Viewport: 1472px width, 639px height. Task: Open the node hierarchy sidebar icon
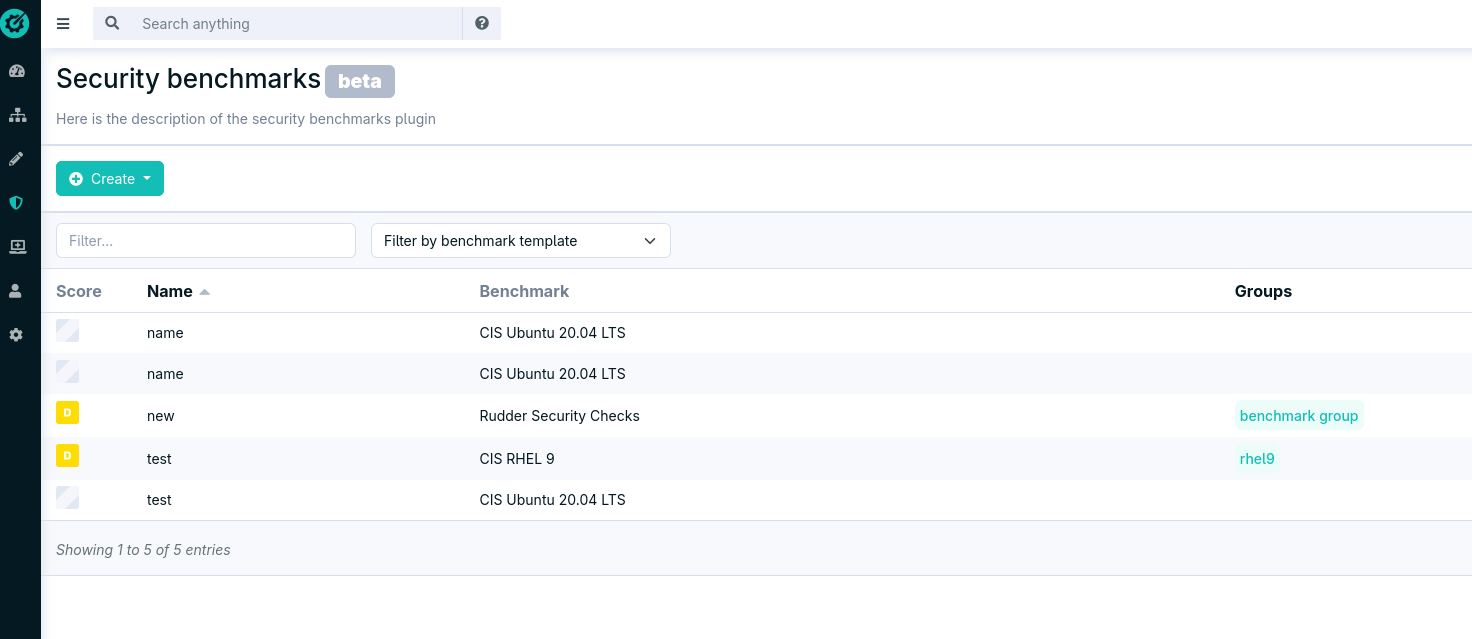(17, 115)
